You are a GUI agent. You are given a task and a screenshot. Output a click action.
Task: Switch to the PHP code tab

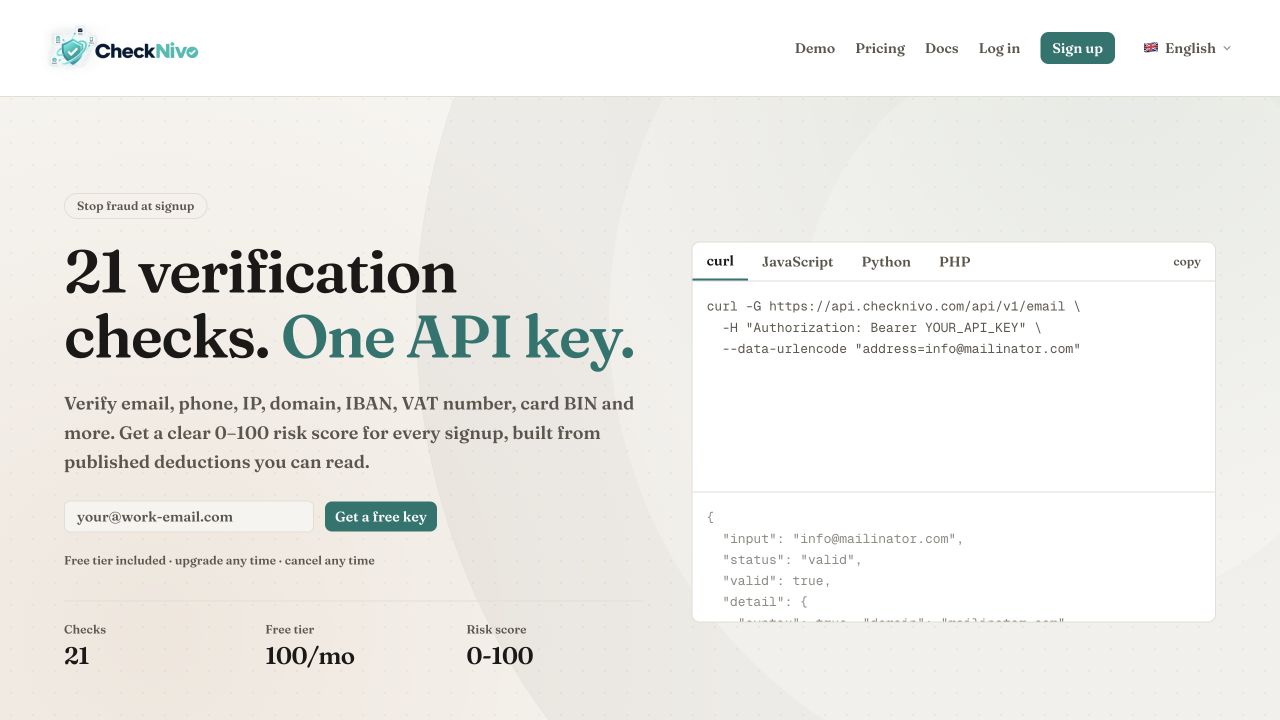tap(954, 261)
